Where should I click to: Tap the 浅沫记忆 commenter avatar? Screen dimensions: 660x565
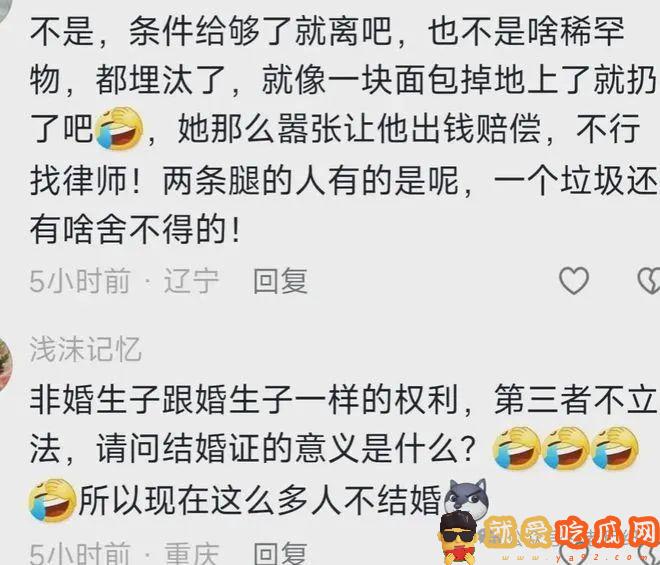[x=6, y=365]
